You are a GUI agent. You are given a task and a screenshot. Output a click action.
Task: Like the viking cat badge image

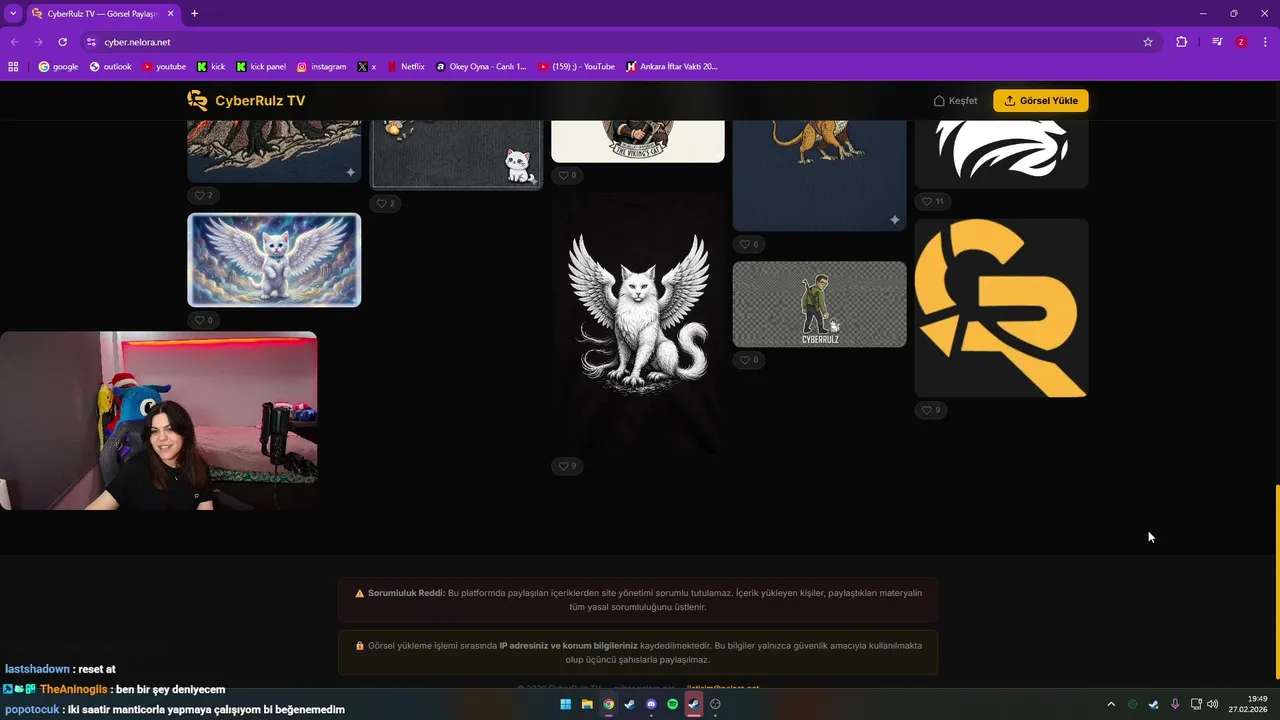(567, 175)
